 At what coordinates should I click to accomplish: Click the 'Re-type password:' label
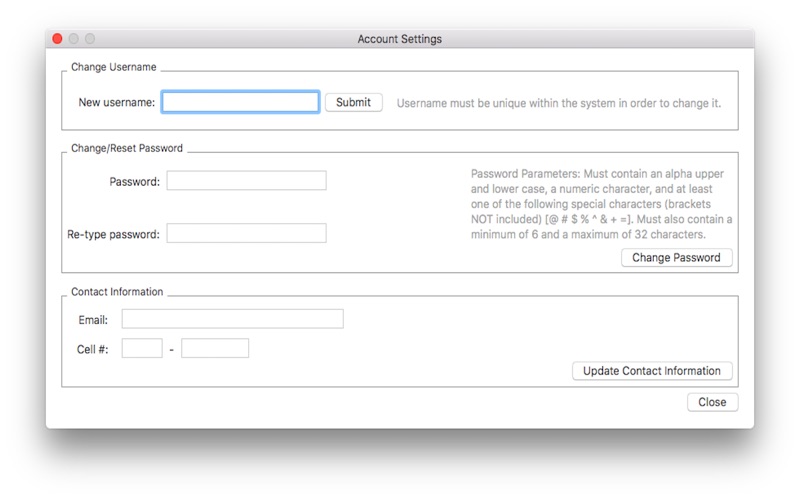coord(113,234)
